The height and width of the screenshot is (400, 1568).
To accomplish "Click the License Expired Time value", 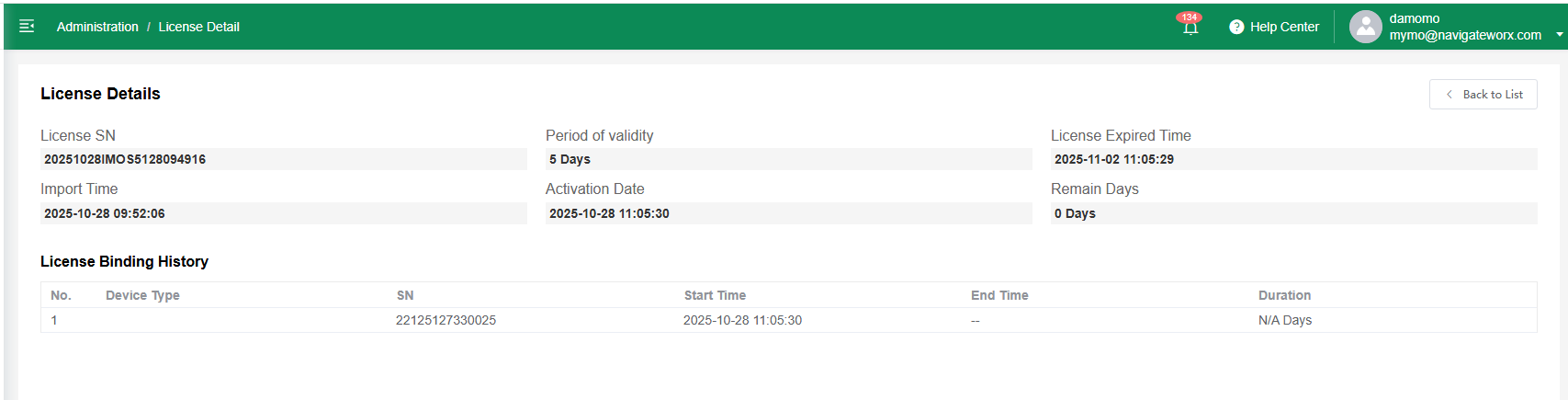I will coord(1293,159).
